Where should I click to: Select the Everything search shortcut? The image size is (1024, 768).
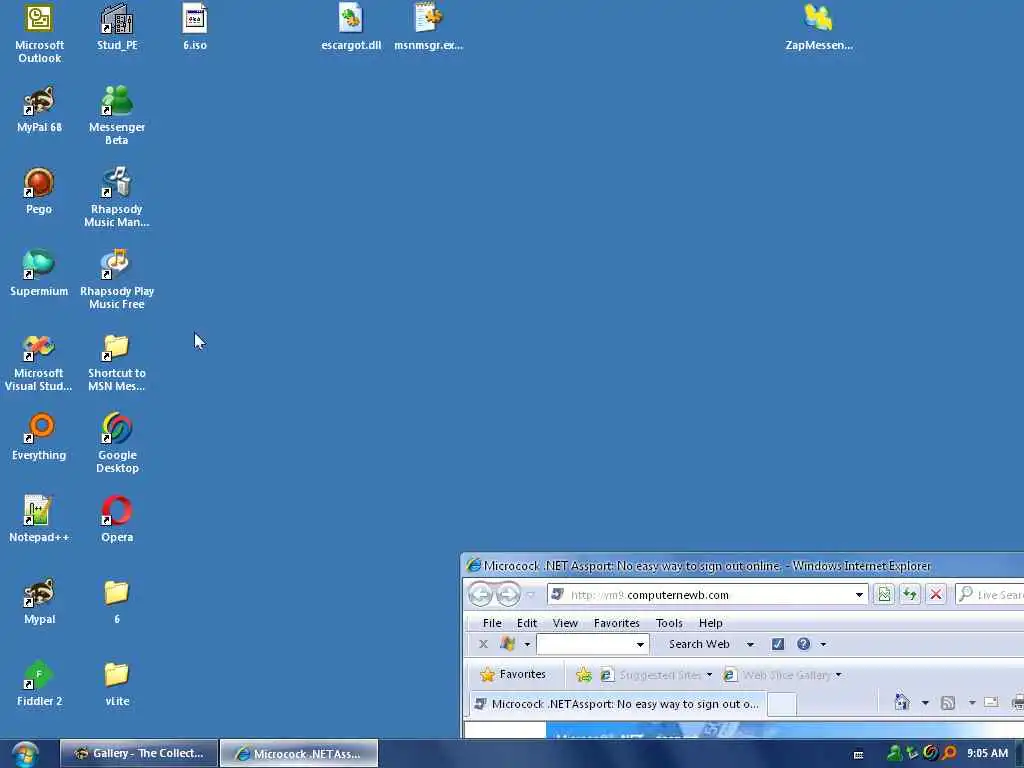pos(39,438)
